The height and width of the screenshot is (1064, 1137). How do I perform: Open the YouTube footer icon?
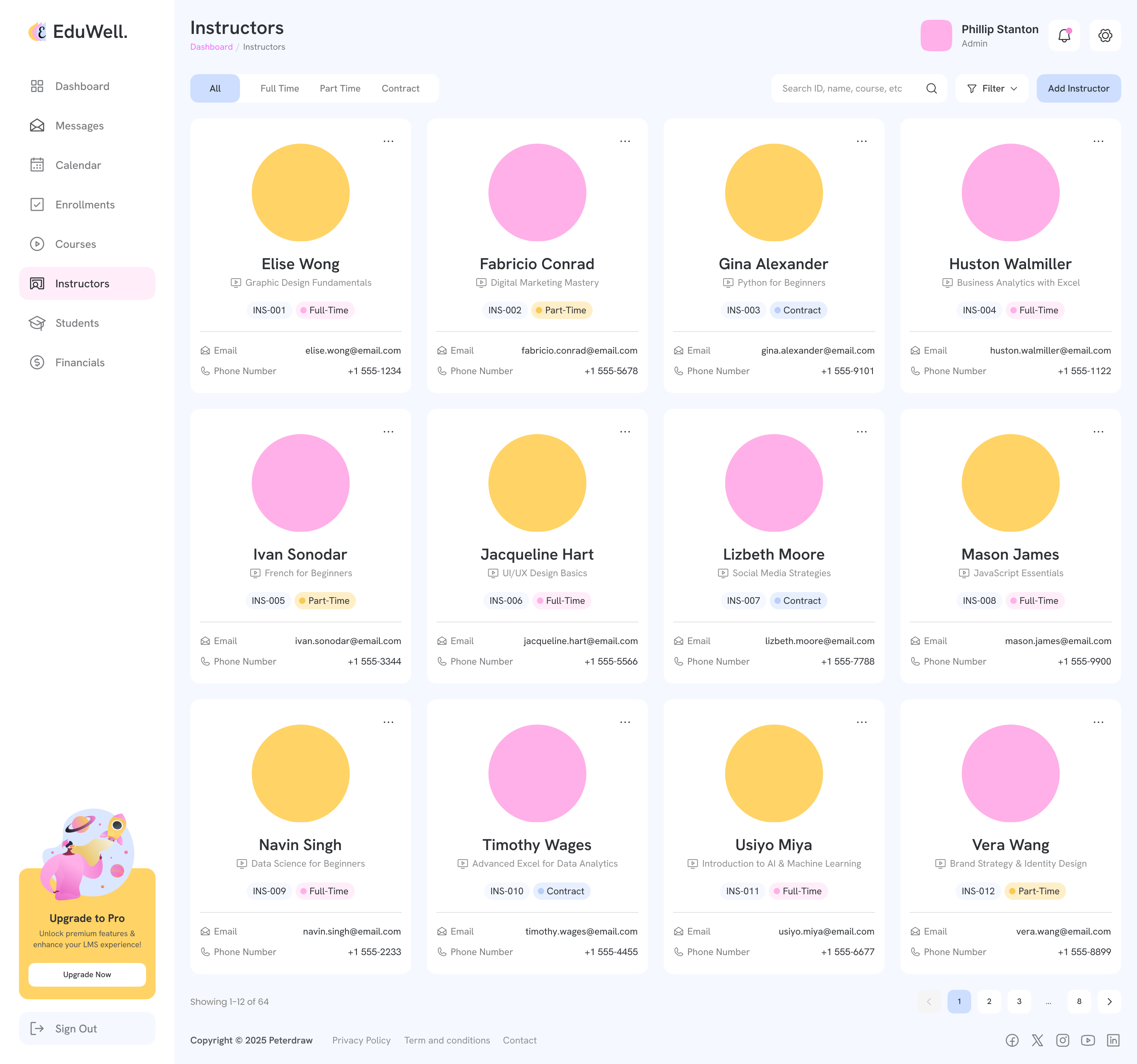pyautogui.click(x=1087, y=1040)
